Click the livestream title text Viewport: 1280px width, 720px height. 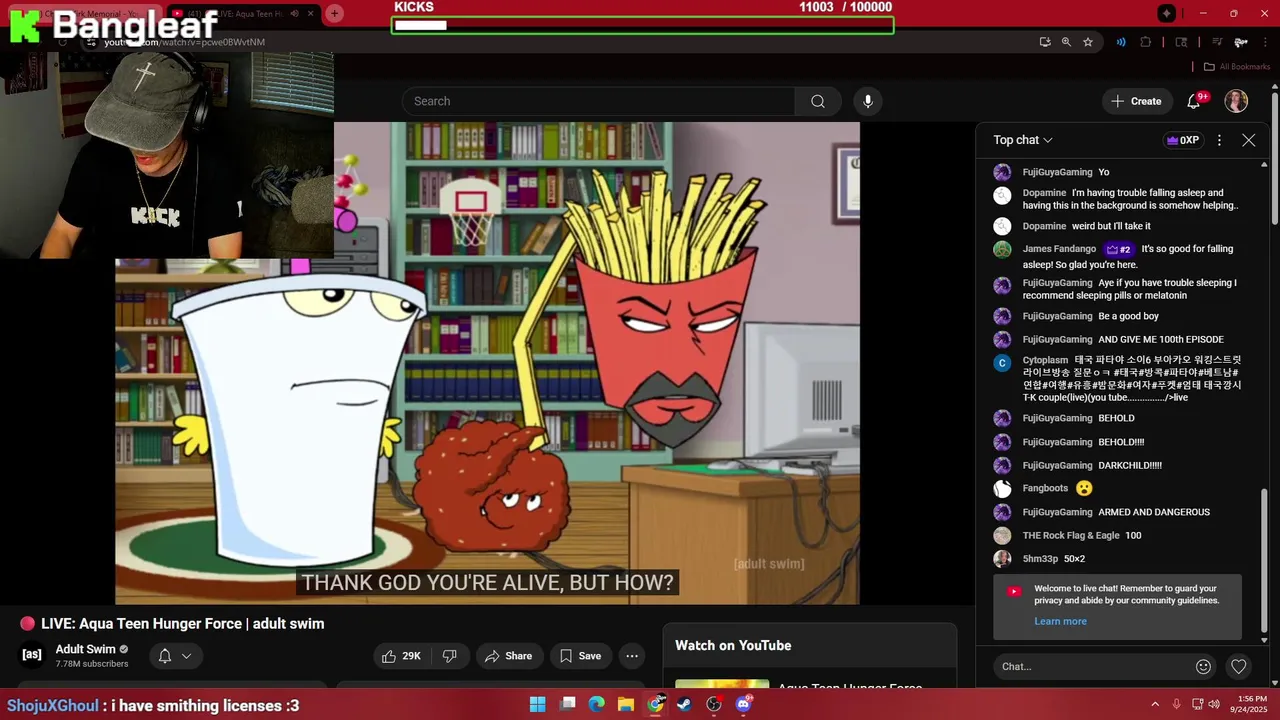point(182,624)
